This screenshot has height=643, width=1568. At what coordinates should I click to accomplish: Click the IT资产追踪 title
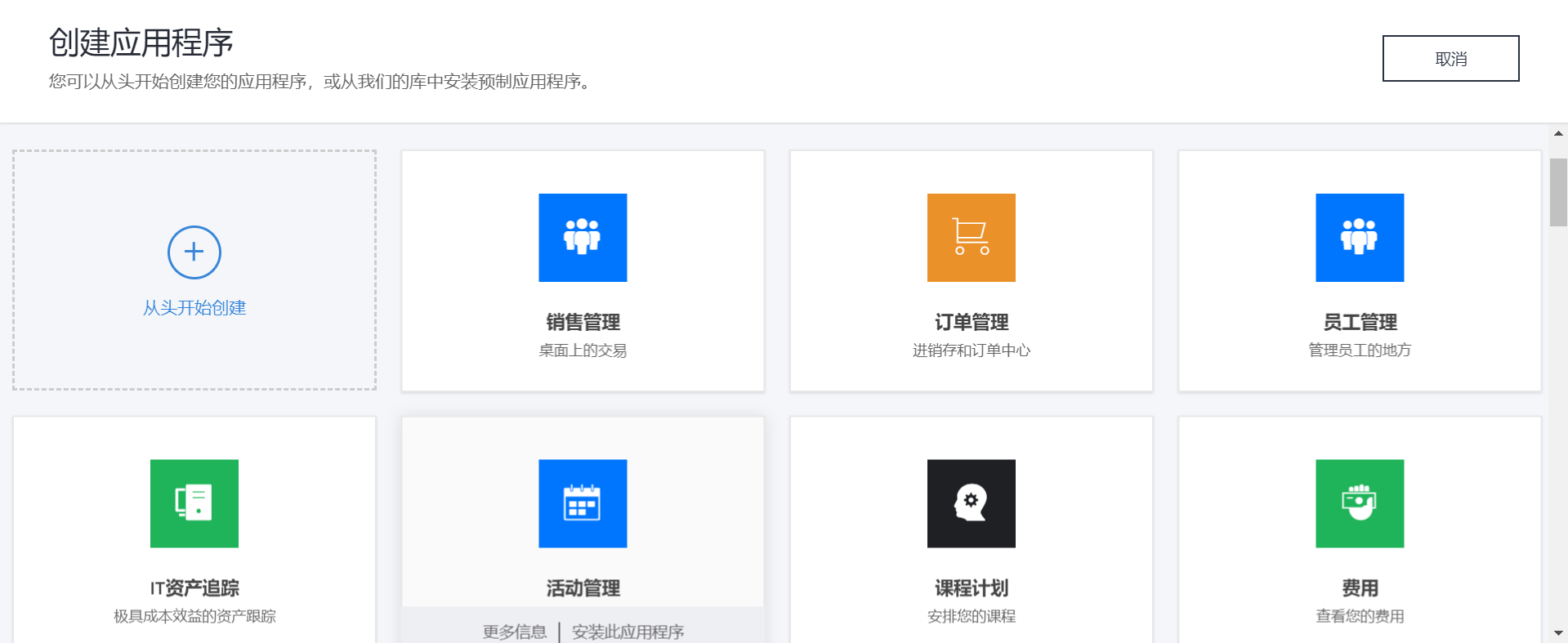click(x=194, y=588)
